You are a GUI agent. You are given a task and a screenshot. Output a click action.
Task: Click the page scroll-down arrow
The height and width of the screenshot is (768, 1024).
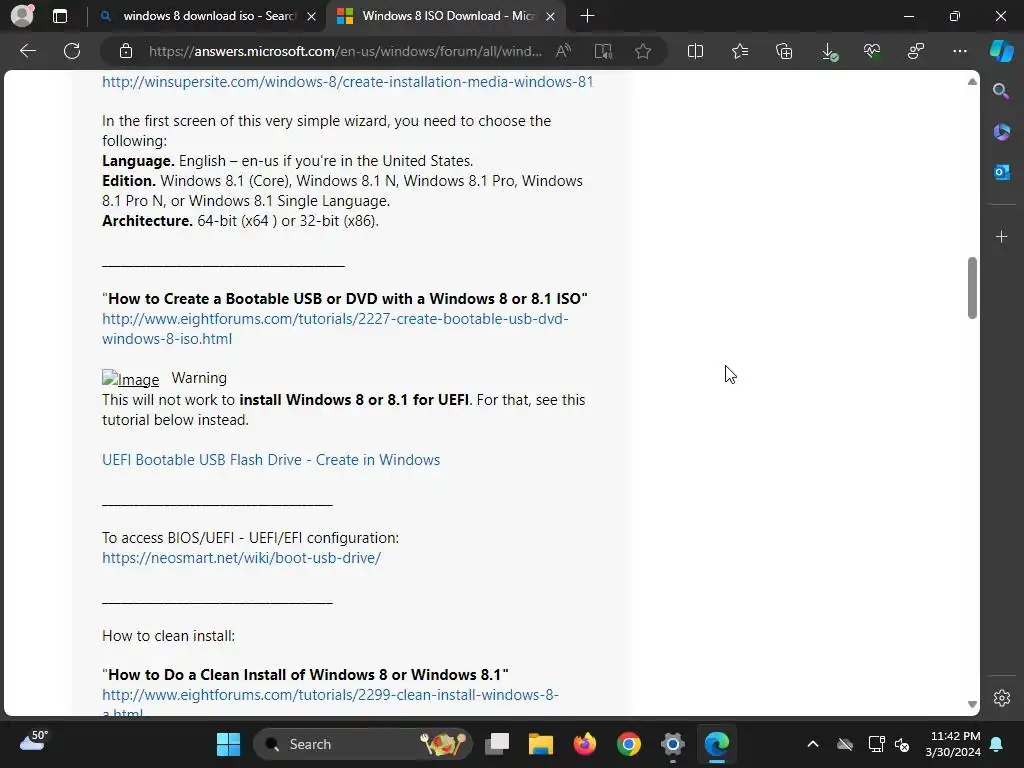pyautogui.click(x=972, y=704)
